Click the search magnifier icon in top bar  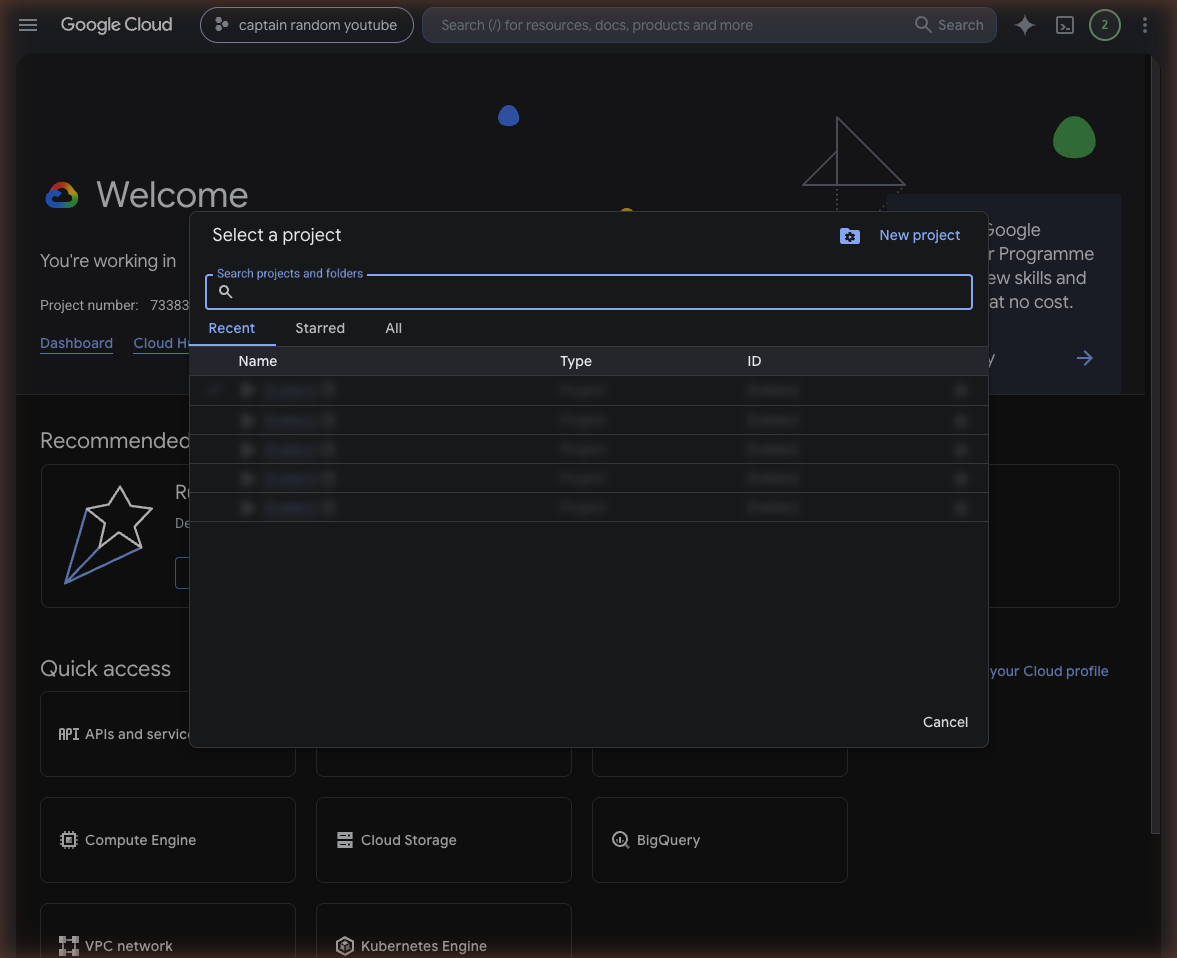pyautogui.click(x=923, y=25)
